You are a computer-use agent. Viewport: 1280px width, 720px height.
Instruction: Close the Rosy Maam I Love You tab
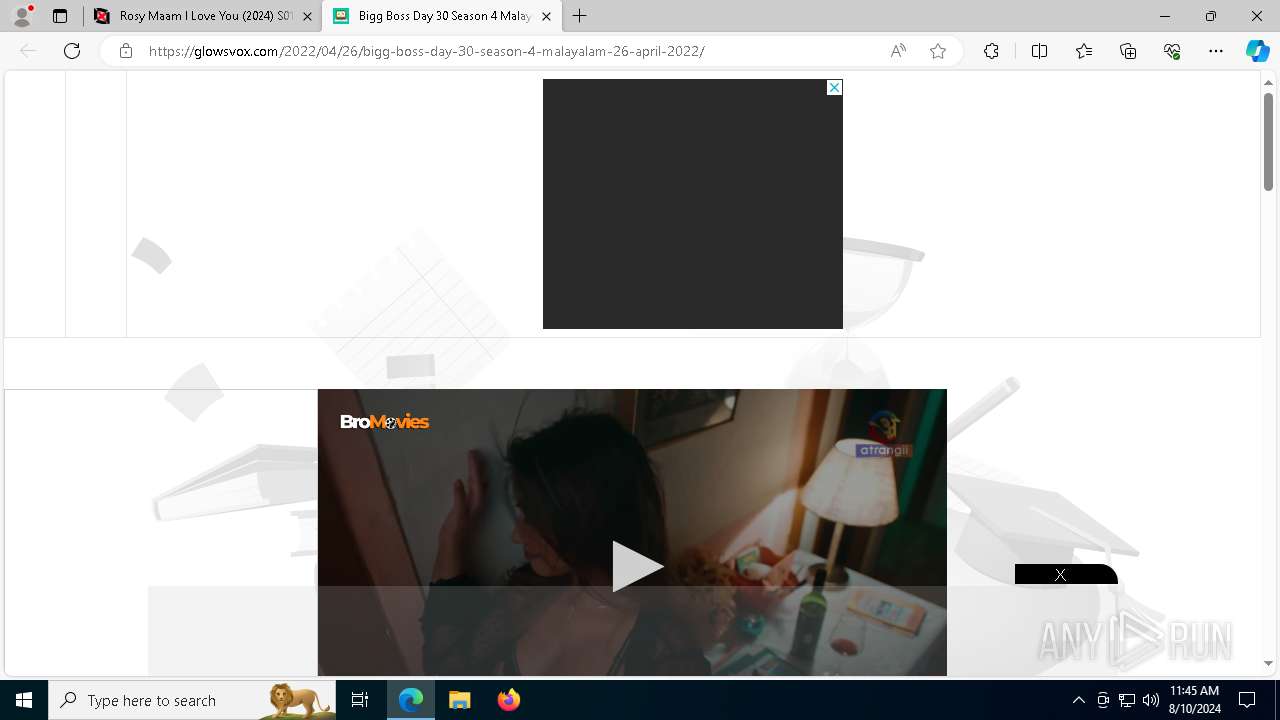(307, 16)
